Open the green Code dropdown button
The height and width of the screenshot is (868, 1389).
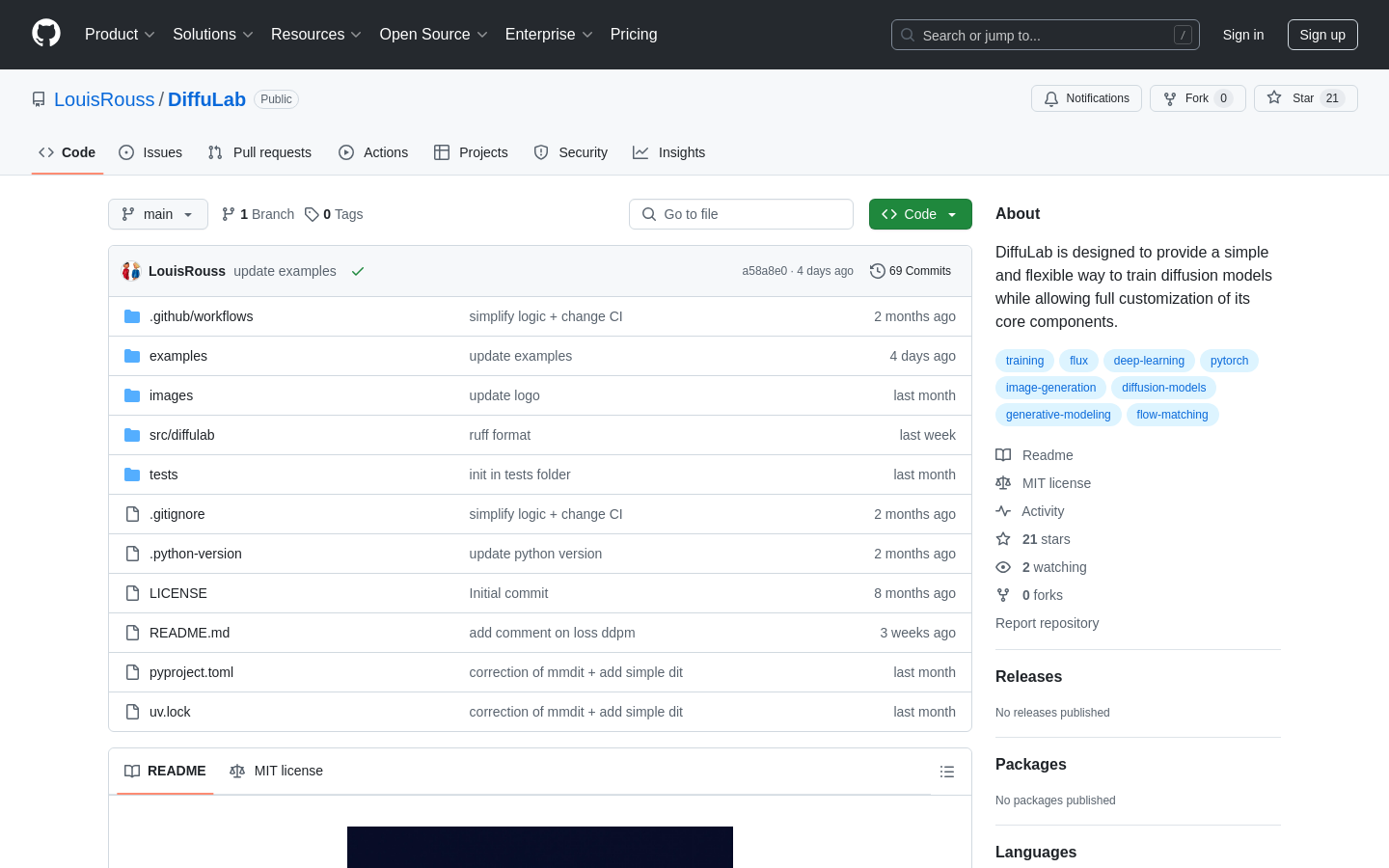(x=920, y=214)
